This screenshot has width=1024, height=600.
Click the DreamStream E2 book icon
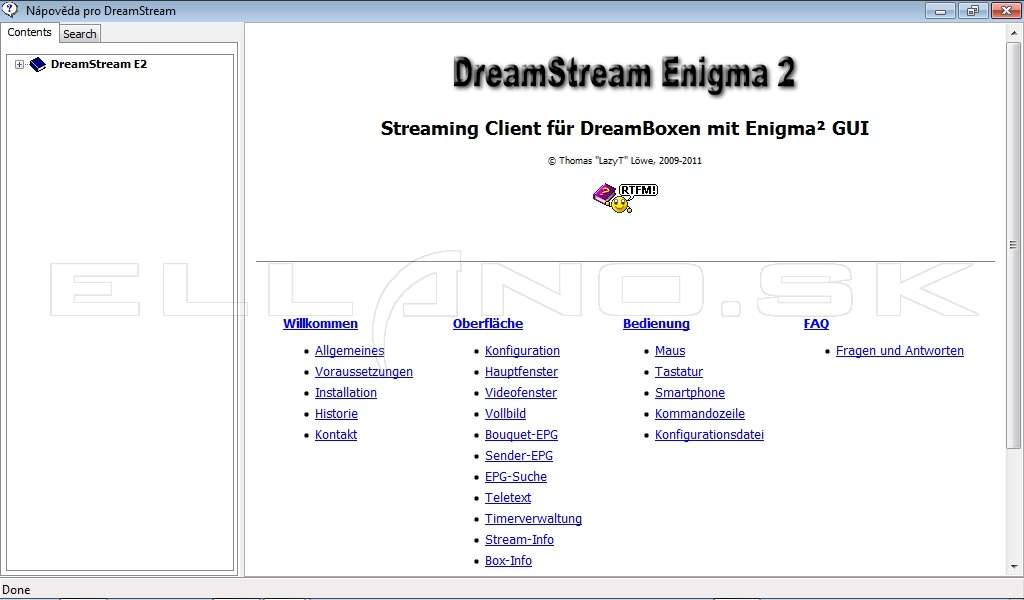point(38,64)
